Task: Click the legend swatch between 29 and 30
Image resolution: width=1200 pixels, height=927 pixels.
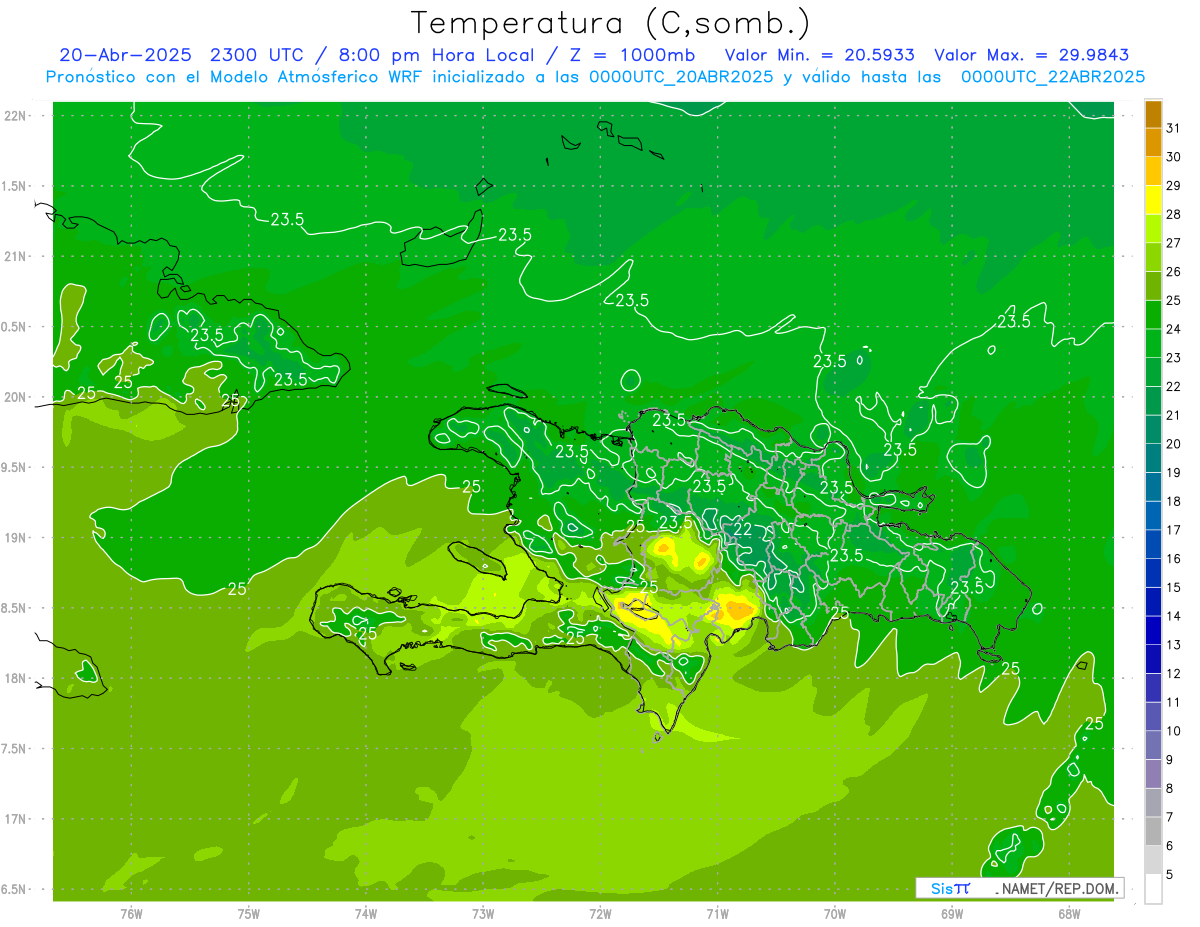Action: 1154,172
